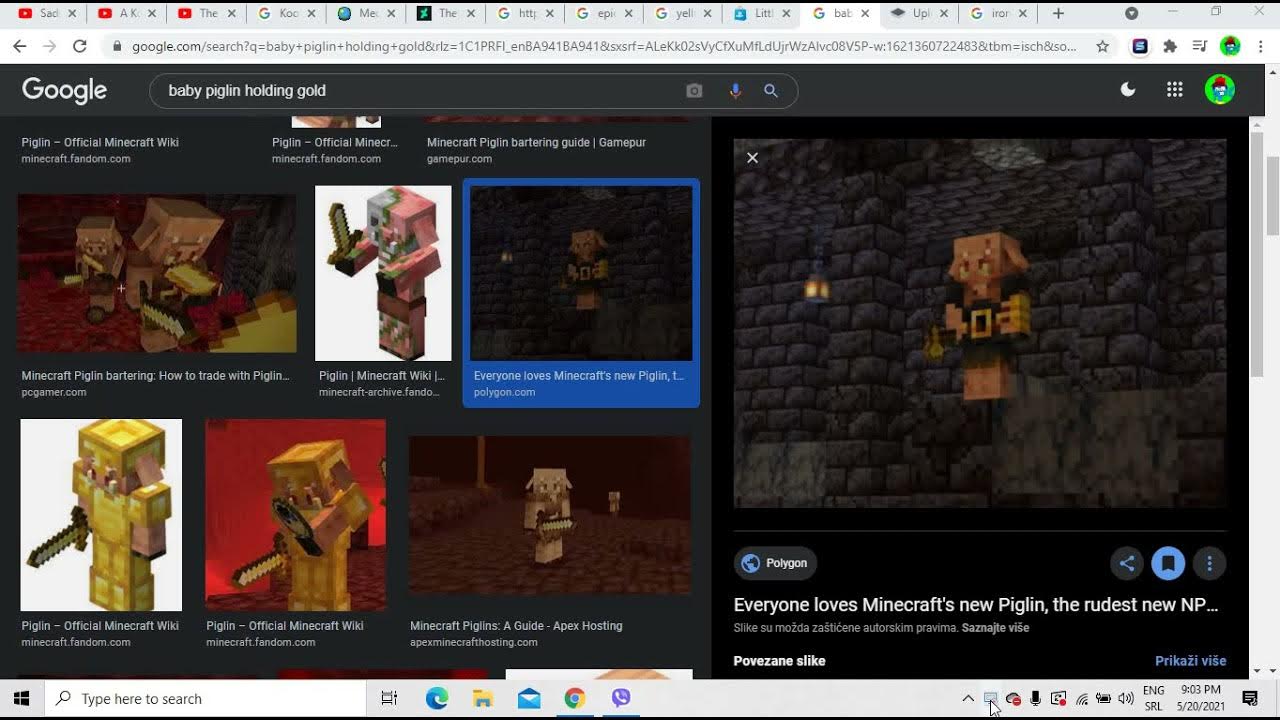The image size is (1280, 720).
Task: Open the Polygon source chip
Action: 775,563
